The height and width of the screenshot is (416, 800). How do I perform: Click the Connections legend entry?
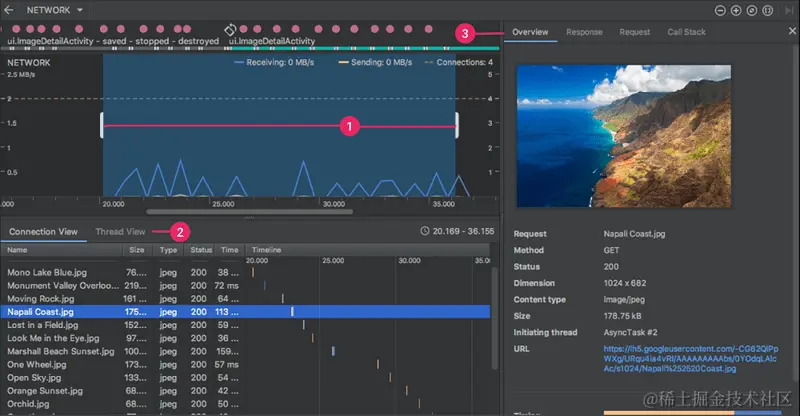459,62
